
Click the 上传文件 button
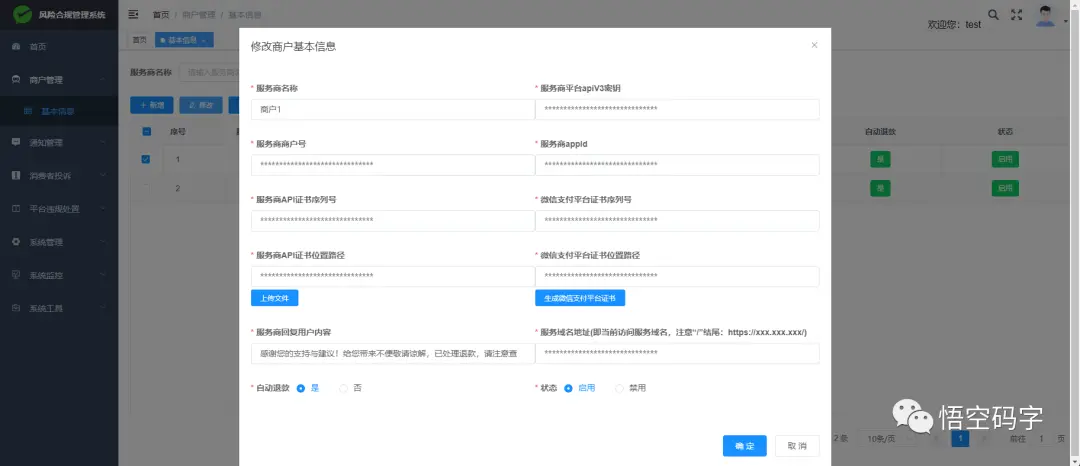click(274, 298)
